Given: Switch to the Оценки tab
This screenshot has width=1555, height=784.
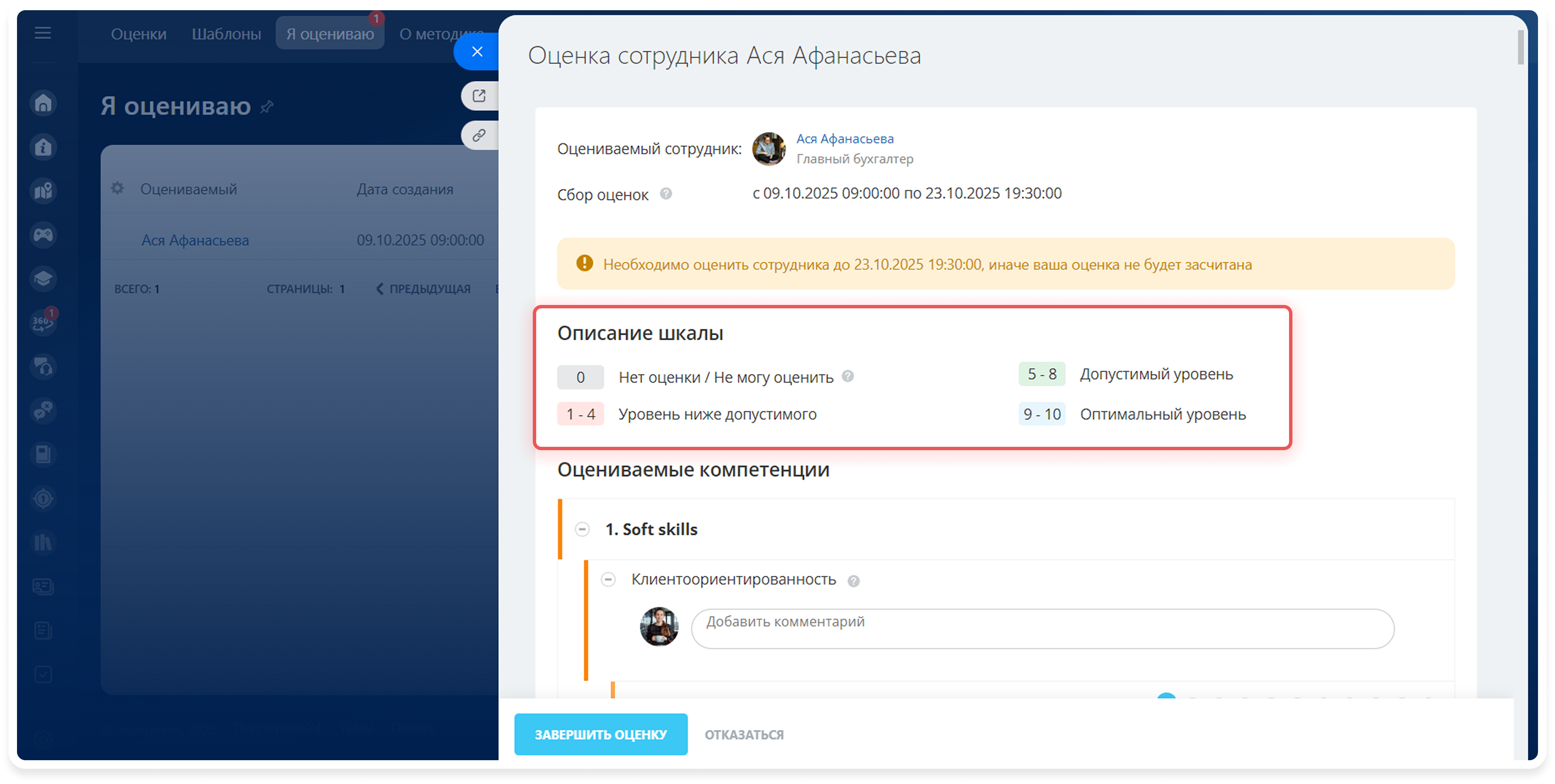Looking at the screenshot, I should pyautogui.click(x=138, y=34).
